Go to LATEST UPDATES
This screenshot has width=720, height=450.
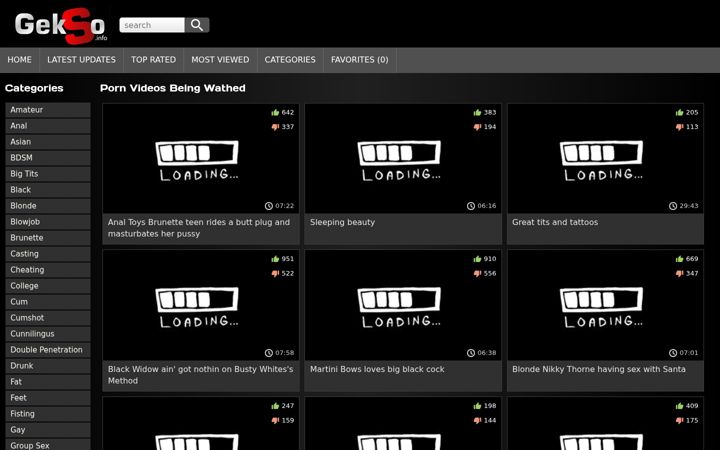81,60
